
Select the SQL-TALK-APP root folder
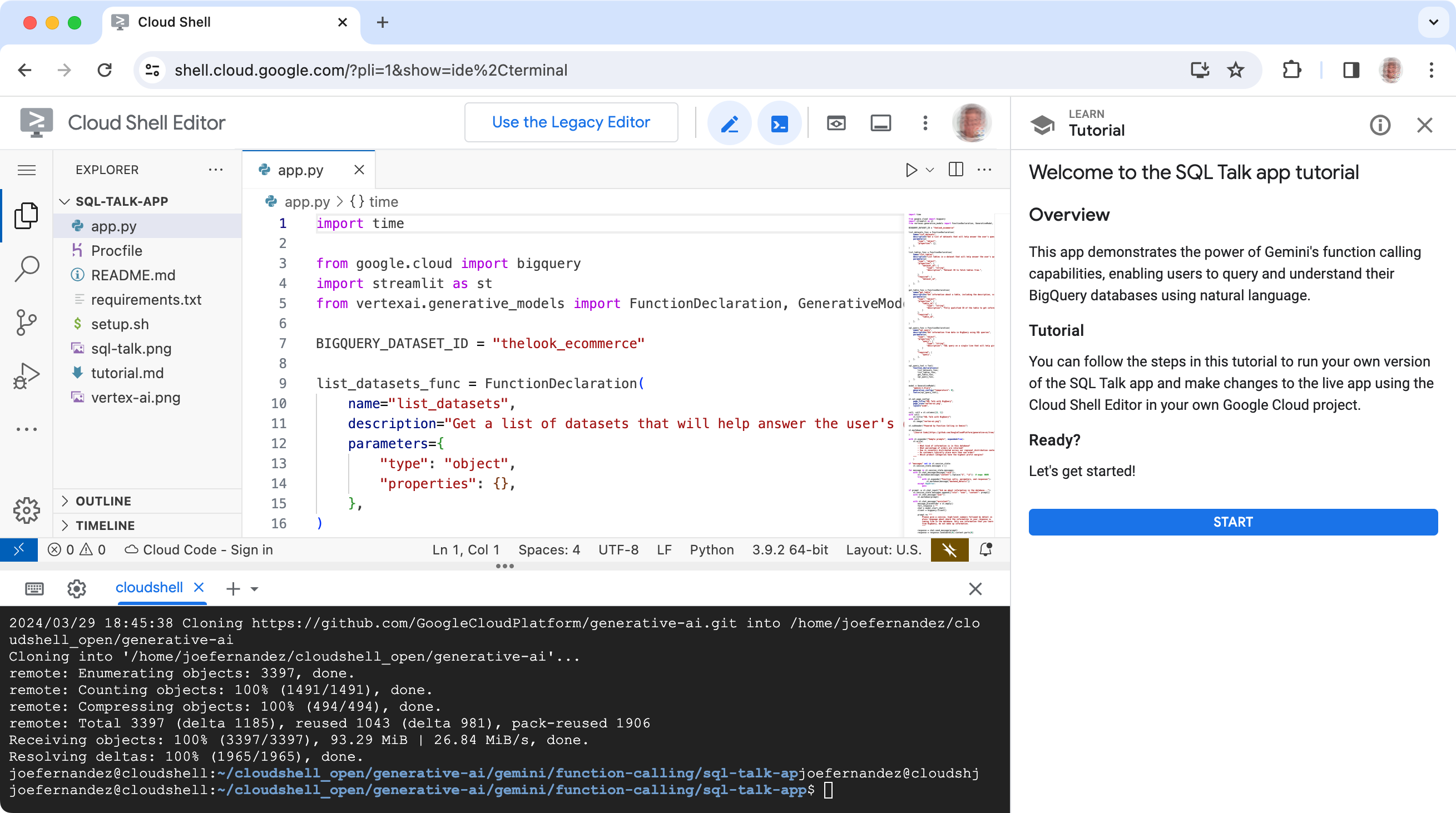point(122,201)
